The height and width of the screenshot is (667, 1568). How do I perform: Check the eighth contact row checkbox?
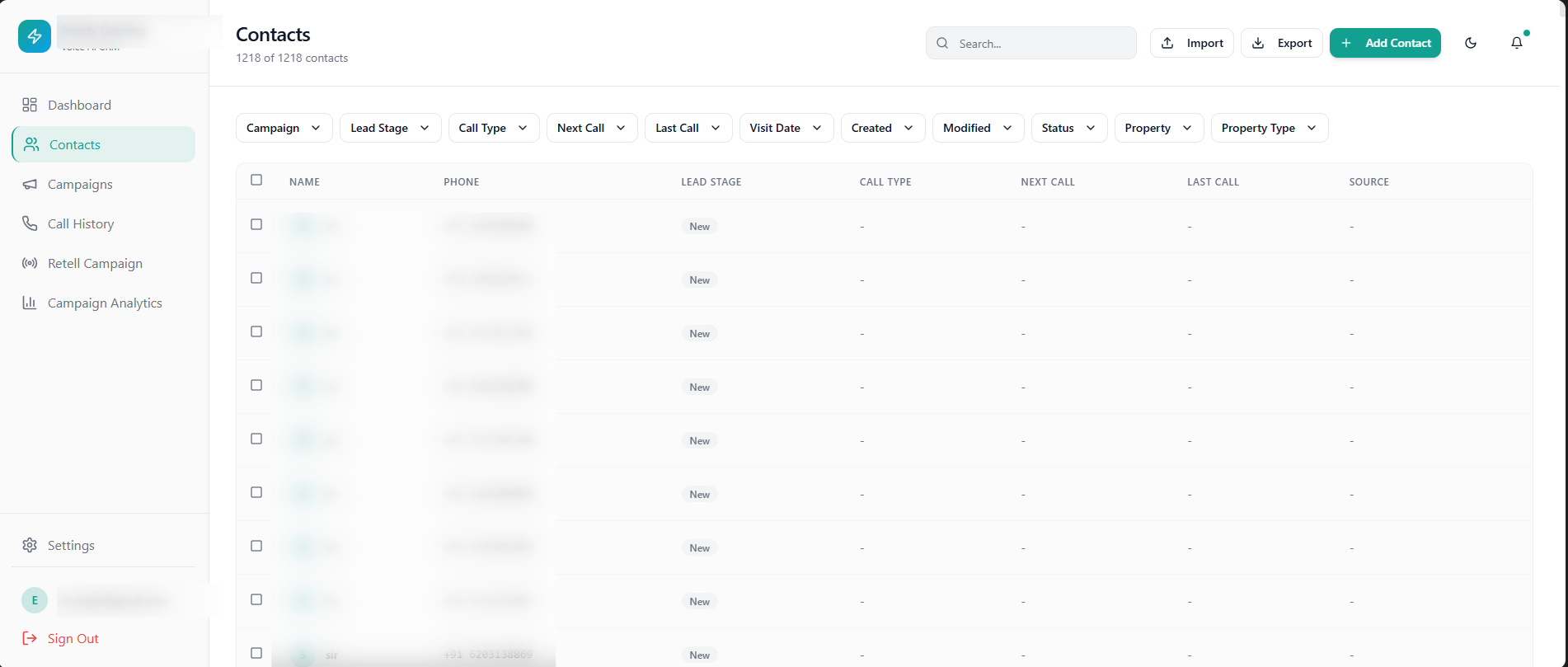click(256, 599)
